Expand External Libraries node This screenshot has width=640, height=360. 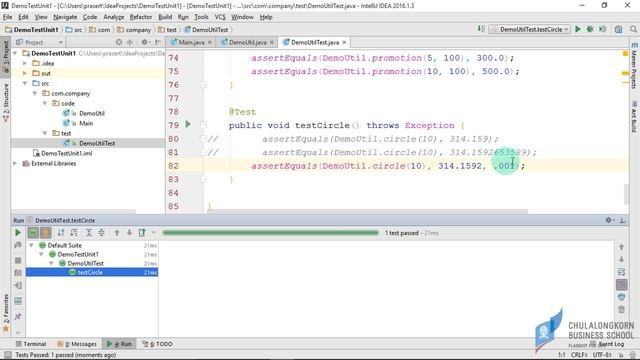(x=16, y=163)
